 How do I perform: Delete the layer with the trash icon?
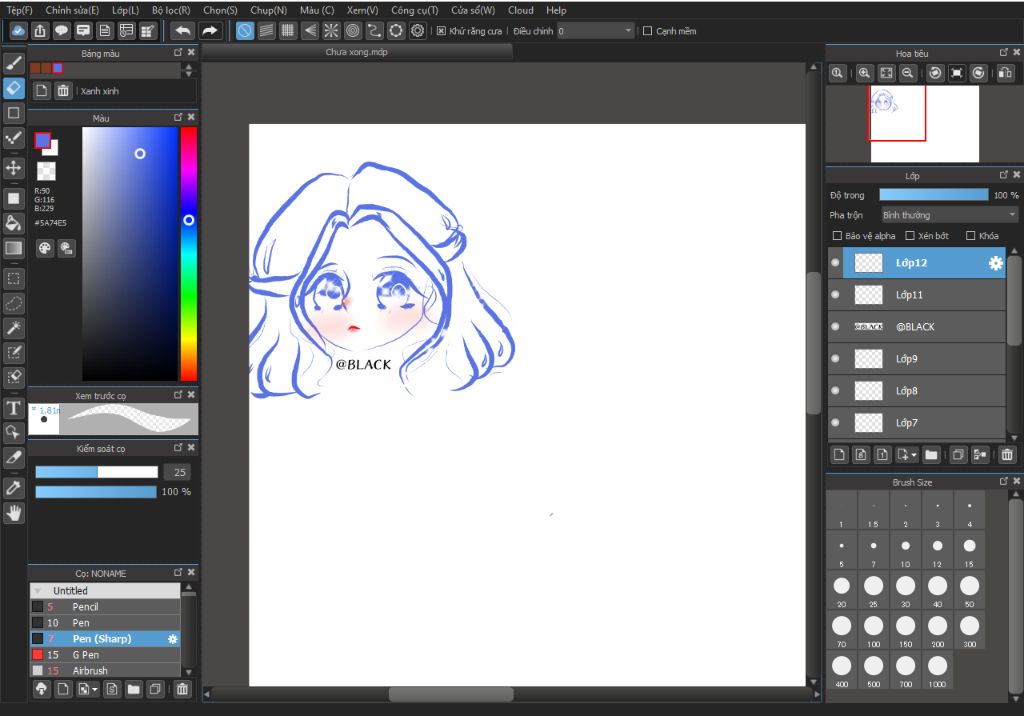tap(1007, 455)
